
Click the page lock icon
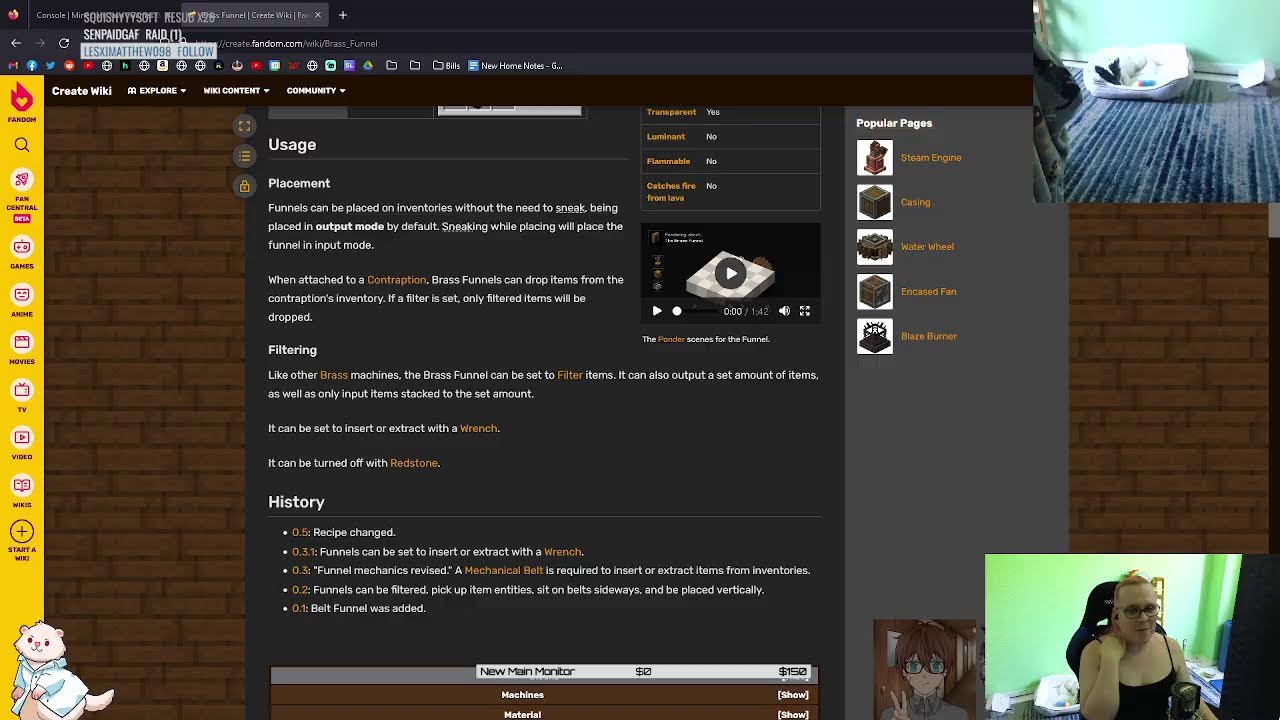coord(244,186)
